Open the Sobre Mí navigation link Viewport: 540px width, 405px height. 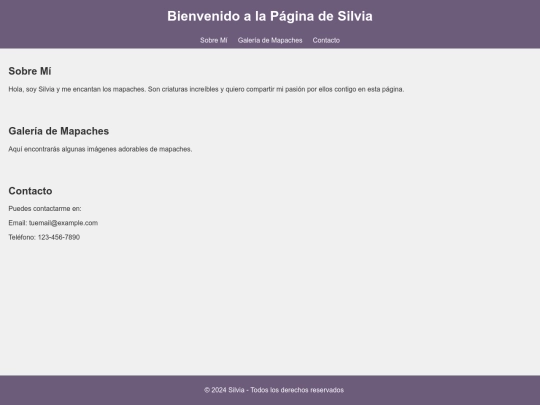[x=214, y=40]
